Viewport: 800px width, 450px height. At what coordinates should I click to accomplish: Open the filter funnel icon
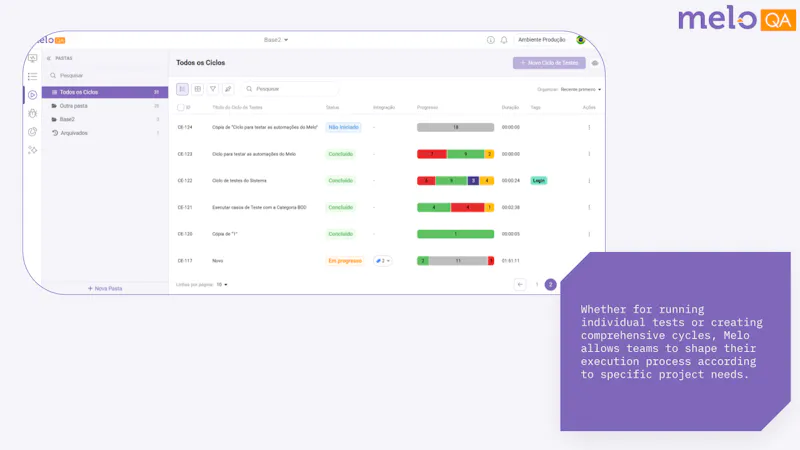[213, 89]
